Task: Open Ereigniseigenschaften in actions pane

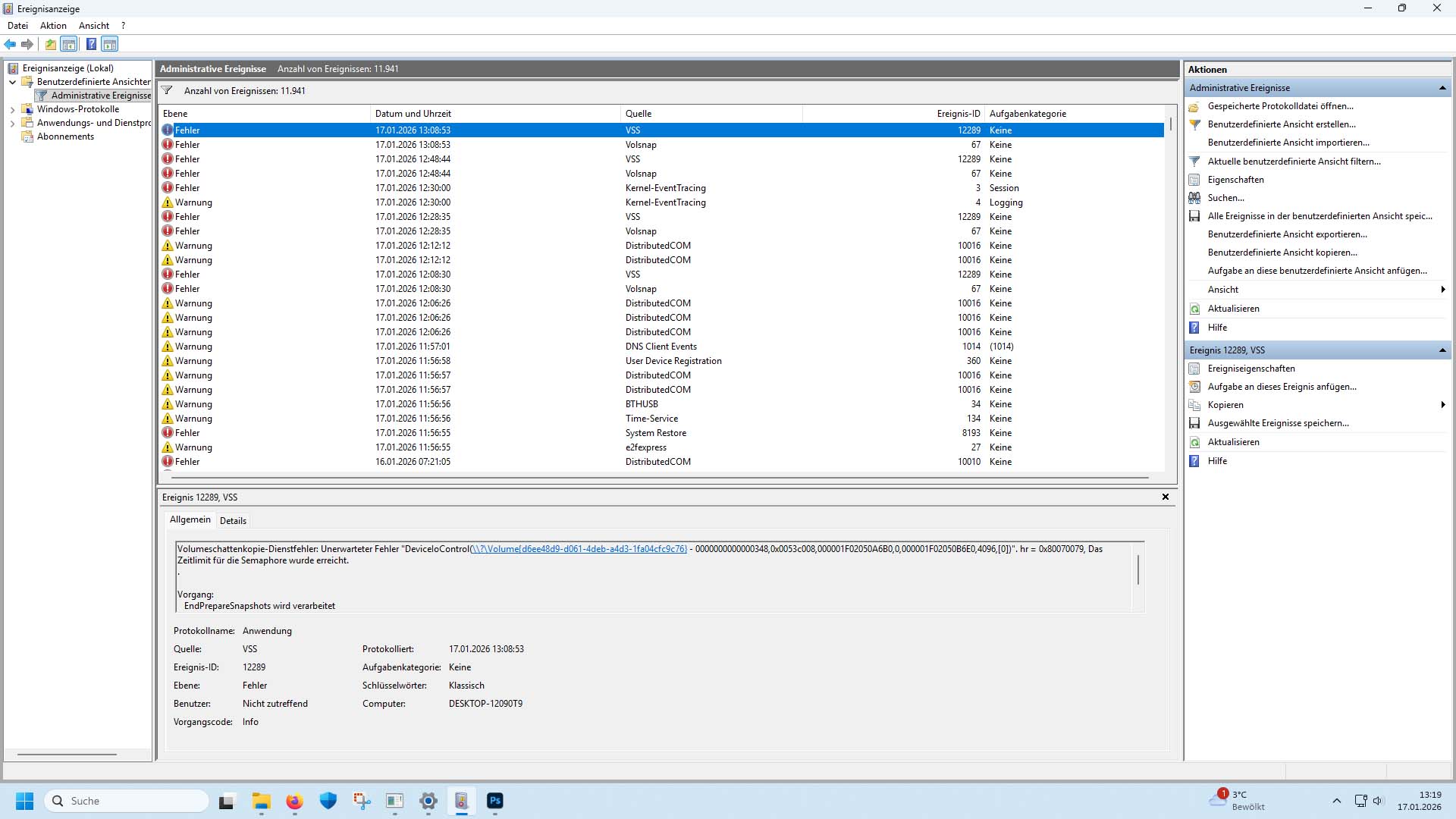Action: (x=1250, y=369)
